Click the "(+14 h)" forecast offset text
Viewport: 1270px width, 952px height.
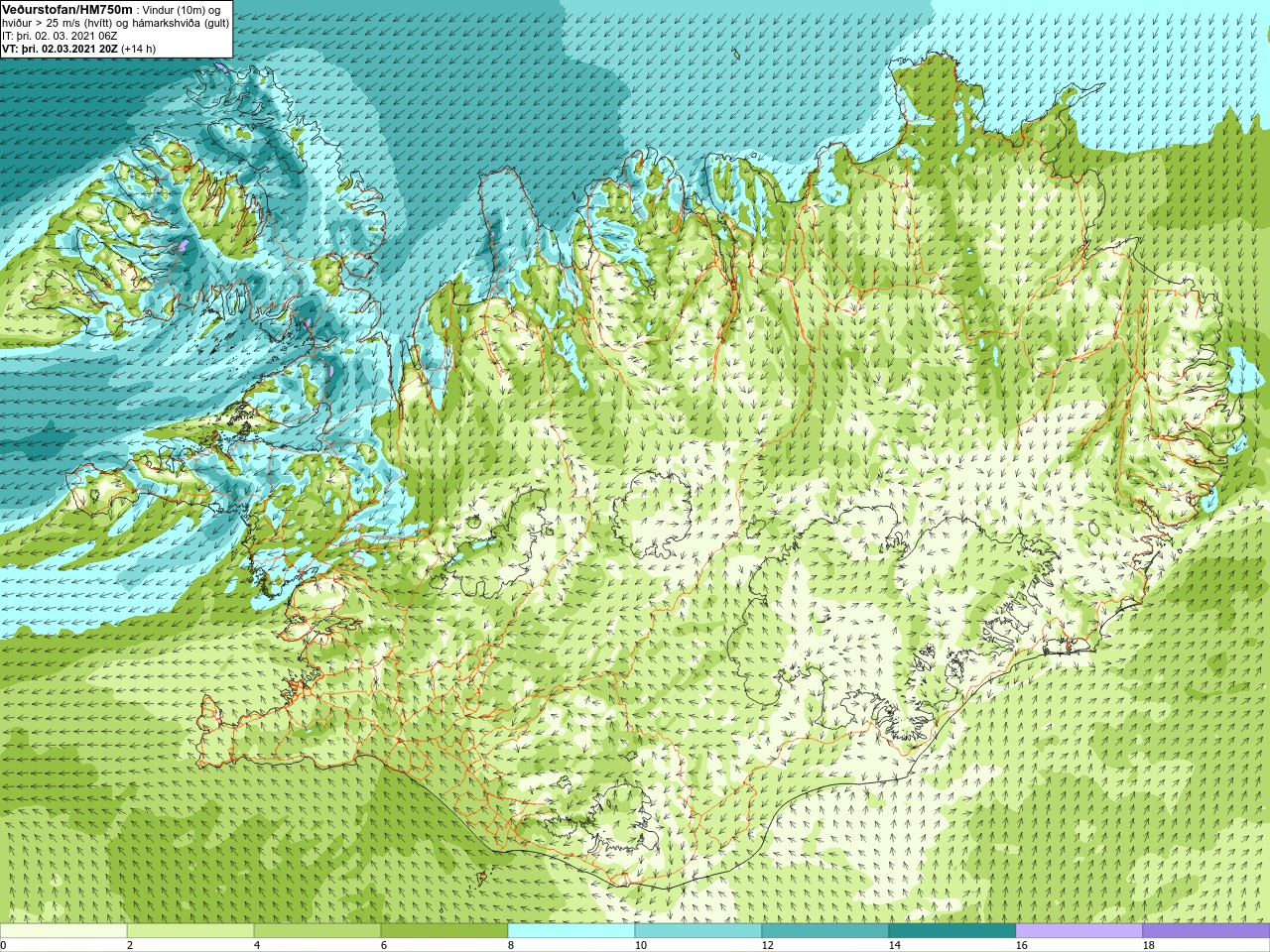[x=138, y=49]
